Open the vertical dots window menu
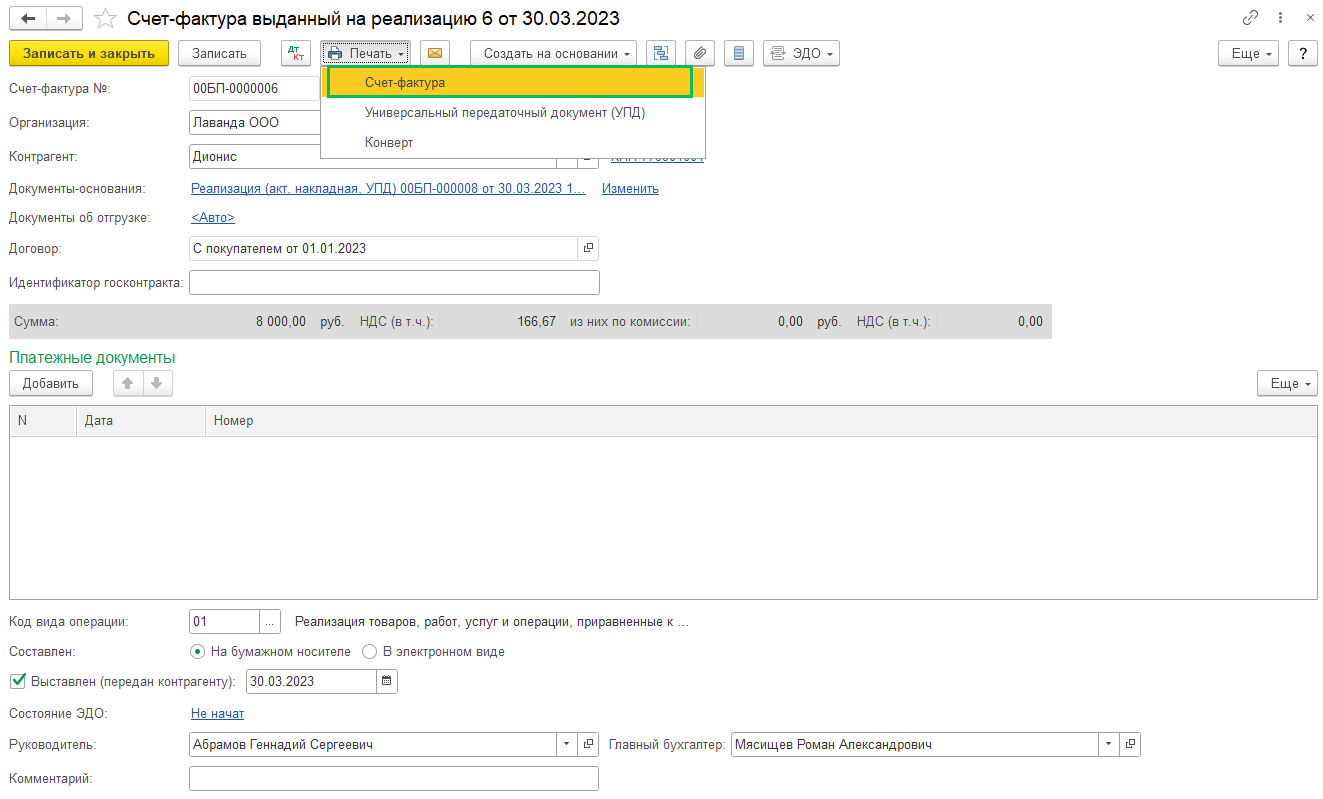The width and height of the screenshot is (1323, 799). (x=1280, y=18)
